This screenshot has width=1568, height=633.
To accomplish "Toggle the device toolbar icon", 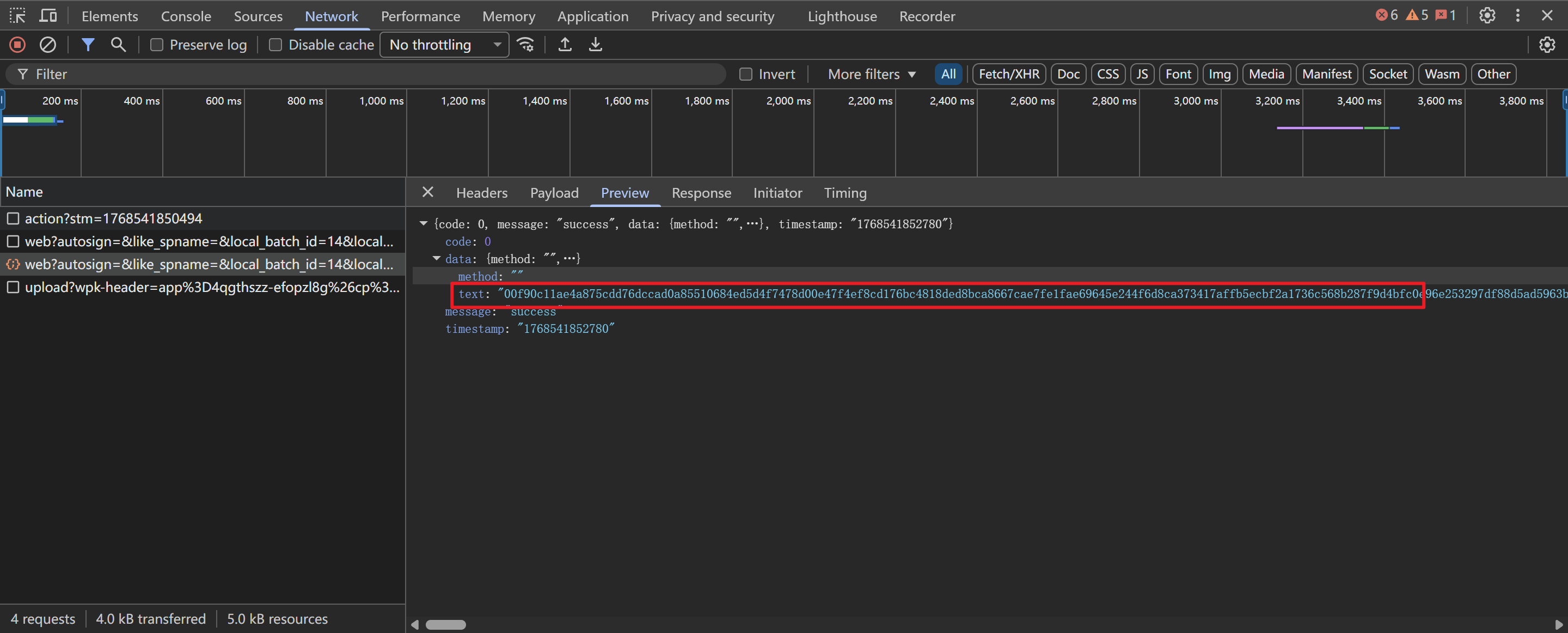I will [x=48, y=16].
